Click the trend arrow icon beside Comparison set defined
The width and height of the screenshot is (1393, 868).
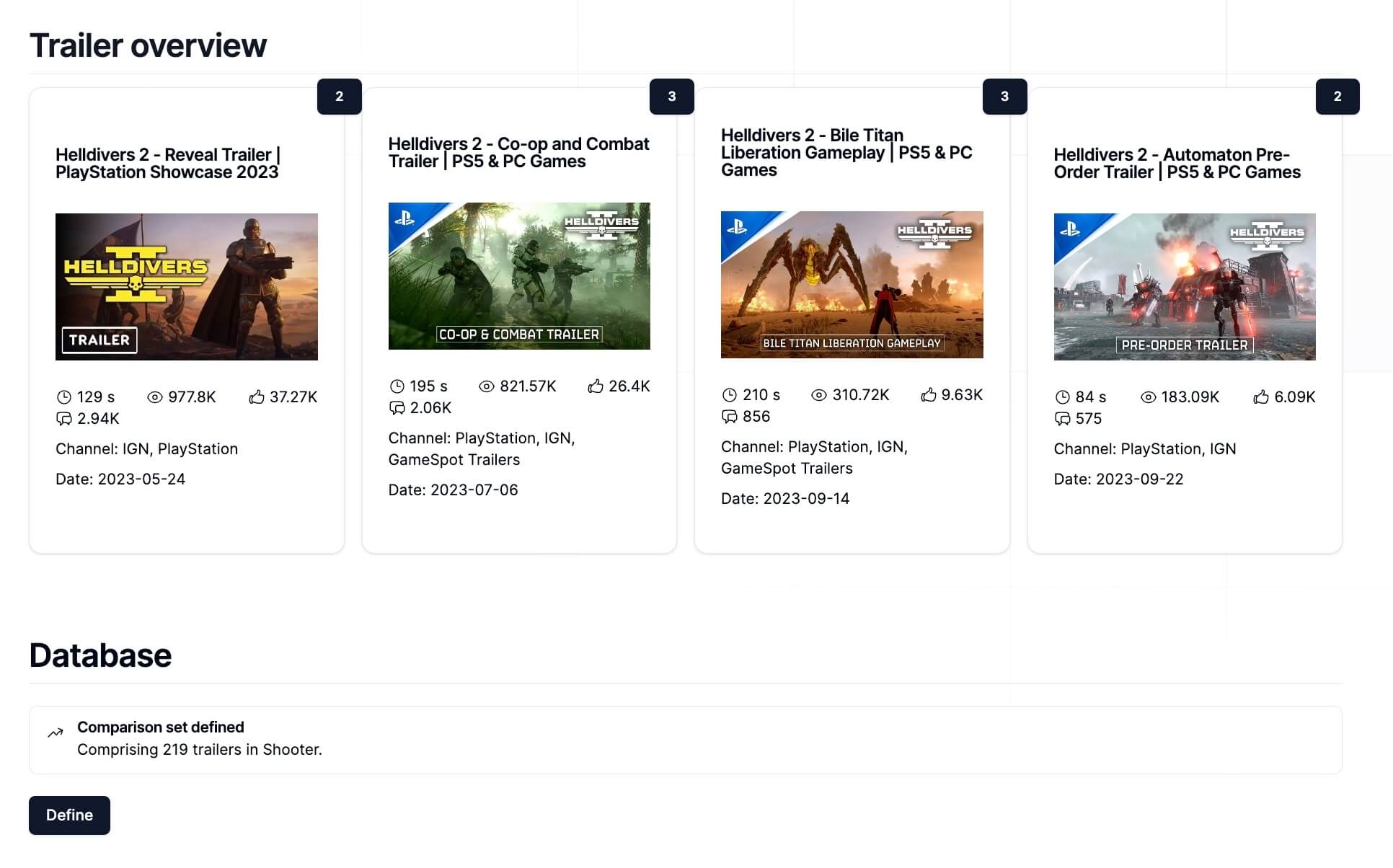56,733
